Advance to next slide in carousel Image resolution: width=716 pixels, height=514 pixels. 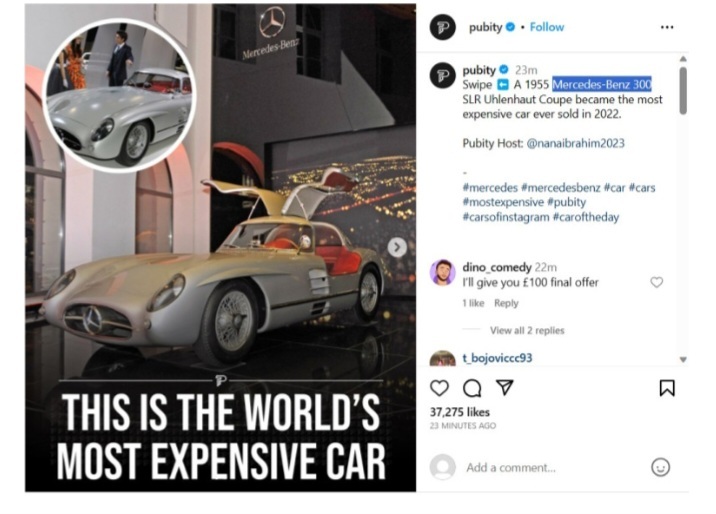coord(397,247)
